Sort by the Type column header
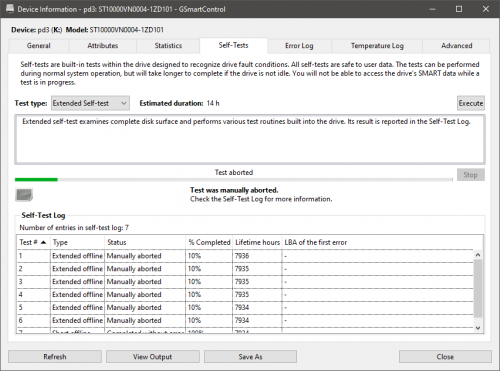The image size is (500, 371). [x=77, y=242]
